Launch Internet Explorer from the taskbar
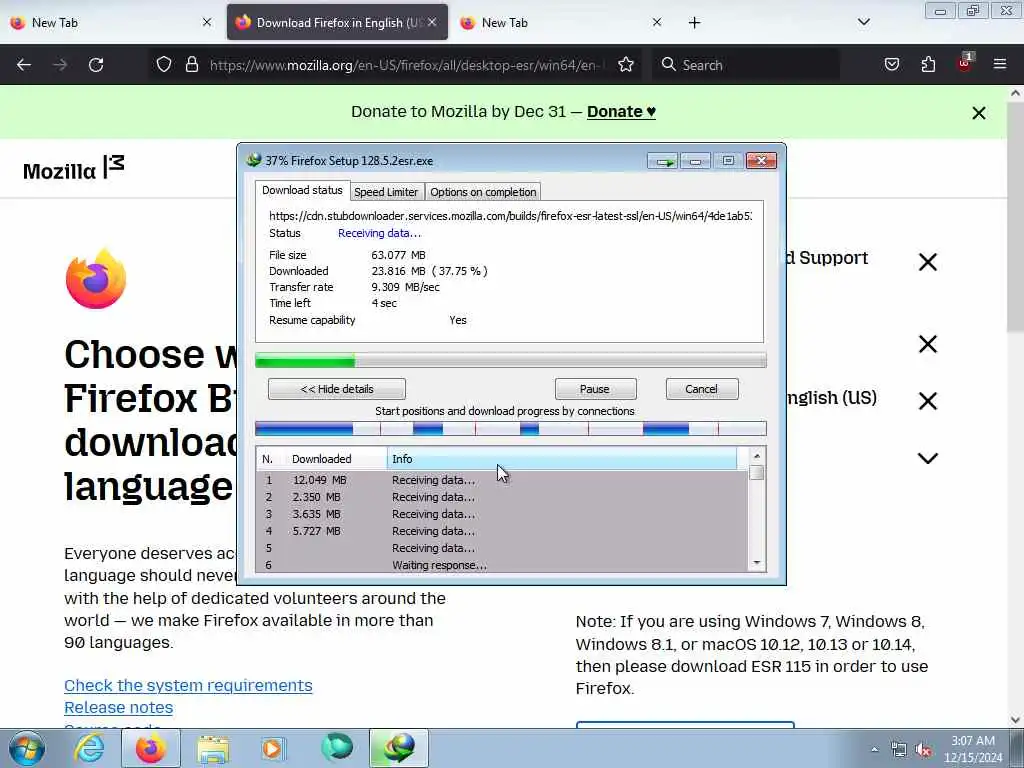The height and width of the screenshot is (768, 1024). [89, 748]
